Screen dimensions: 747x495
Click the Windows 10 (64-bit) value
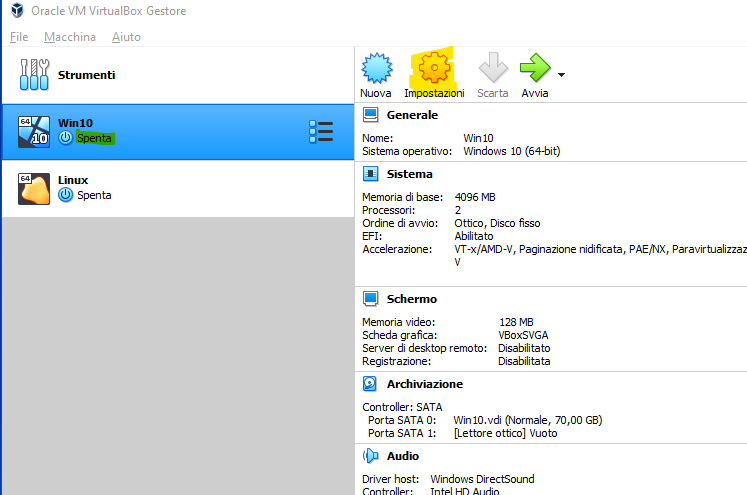(x=512, y=151)
